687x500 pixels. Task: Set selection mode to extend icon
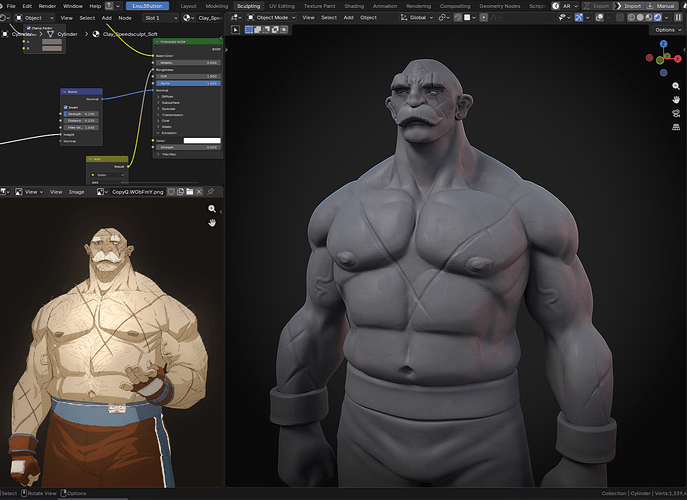(x=258, y=30)
